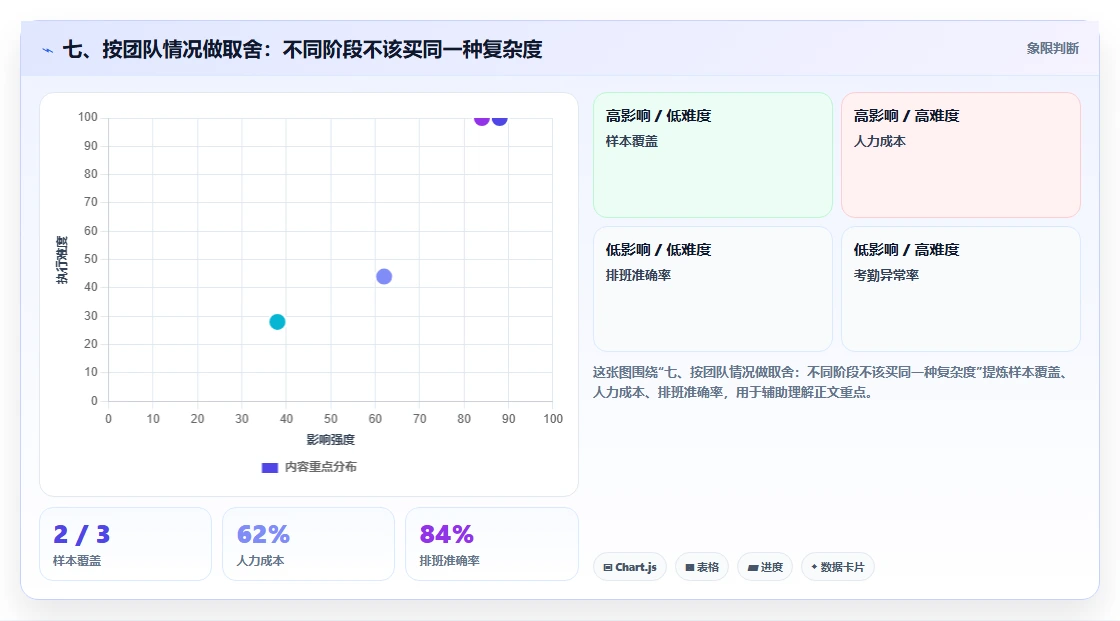Image resolution: width=1120 pixels, height=621 pixels.
Task: Click 人力成本 text in the pink card
Action: [x=879, y=141]
